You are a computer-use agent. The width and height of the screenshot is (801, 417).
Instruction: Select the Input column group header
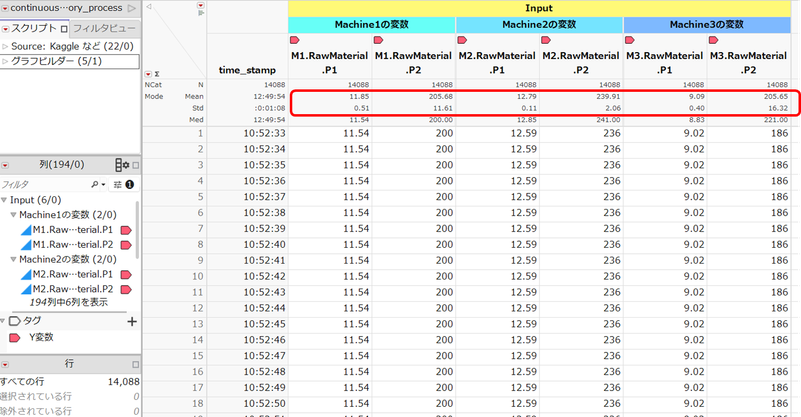click(x=539, y=8)
